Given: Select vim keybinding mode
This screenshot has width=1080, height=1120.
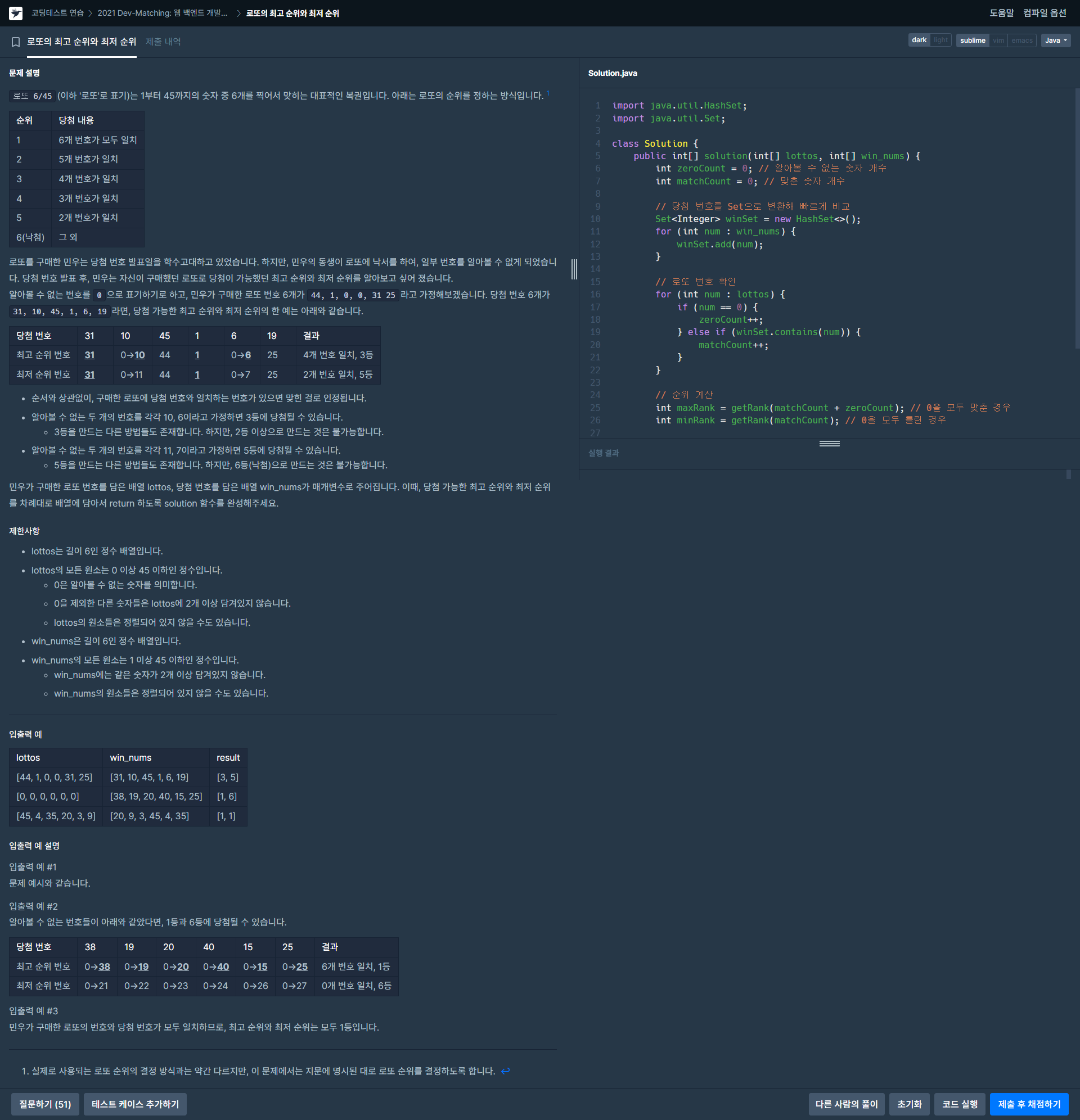Looking at the screenshot, I should pos(998,40).
